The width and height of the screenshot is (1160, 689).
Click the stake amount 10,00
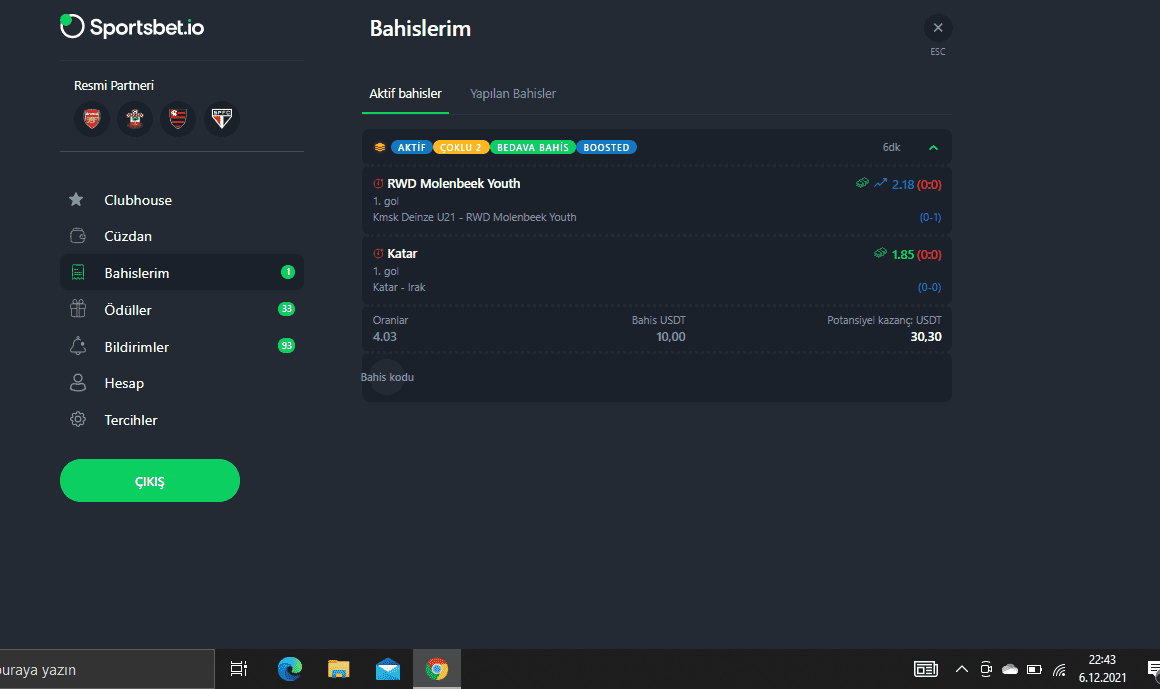pos(671,337)
